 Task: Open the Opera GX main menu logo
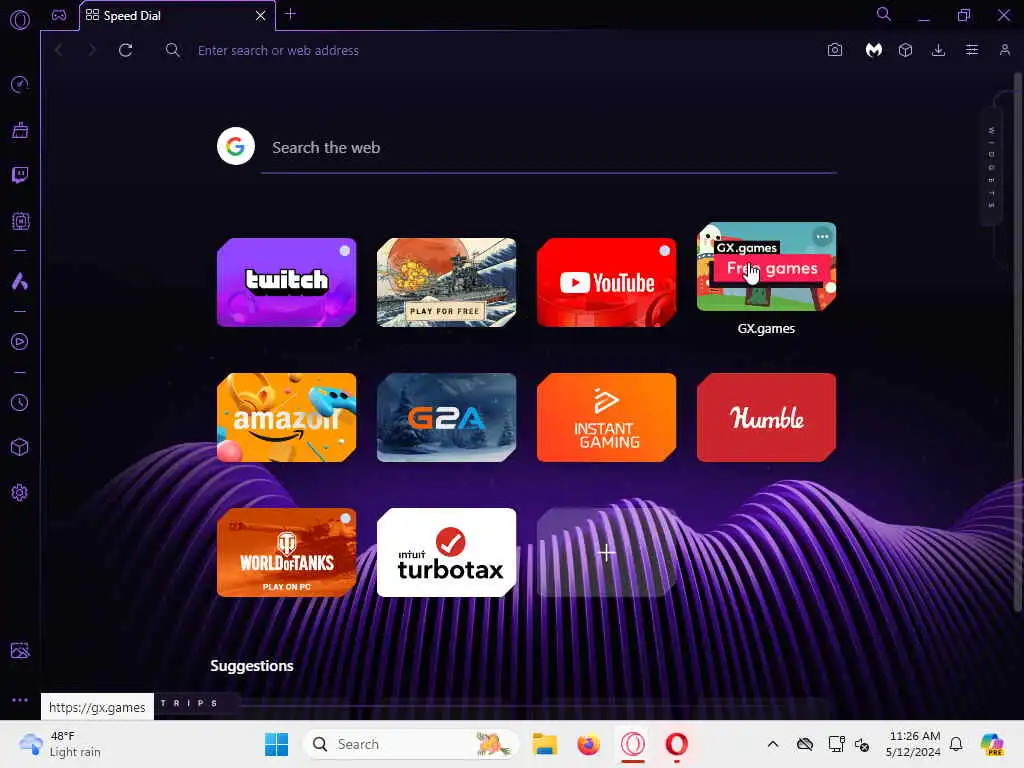[x=20, y=20]
